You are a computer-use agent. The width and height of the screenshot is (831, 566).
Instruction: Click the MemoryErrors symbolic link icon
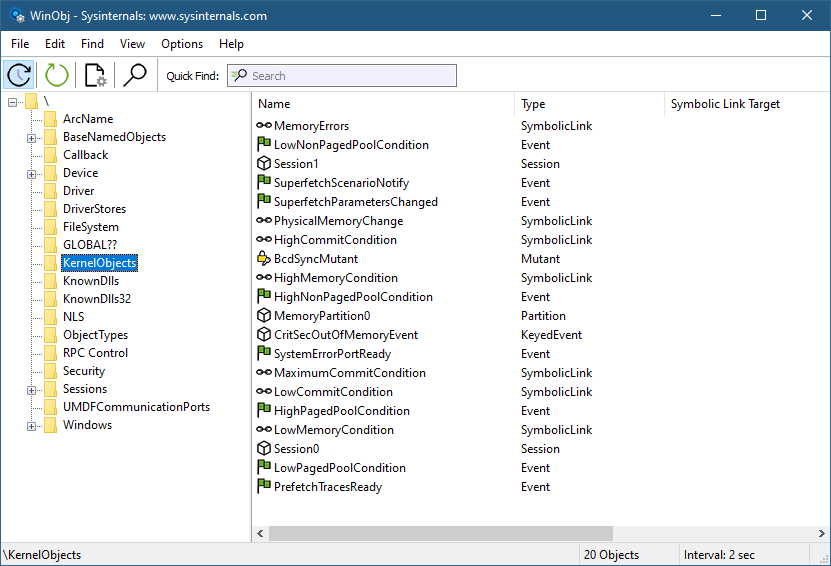(264, 126)
